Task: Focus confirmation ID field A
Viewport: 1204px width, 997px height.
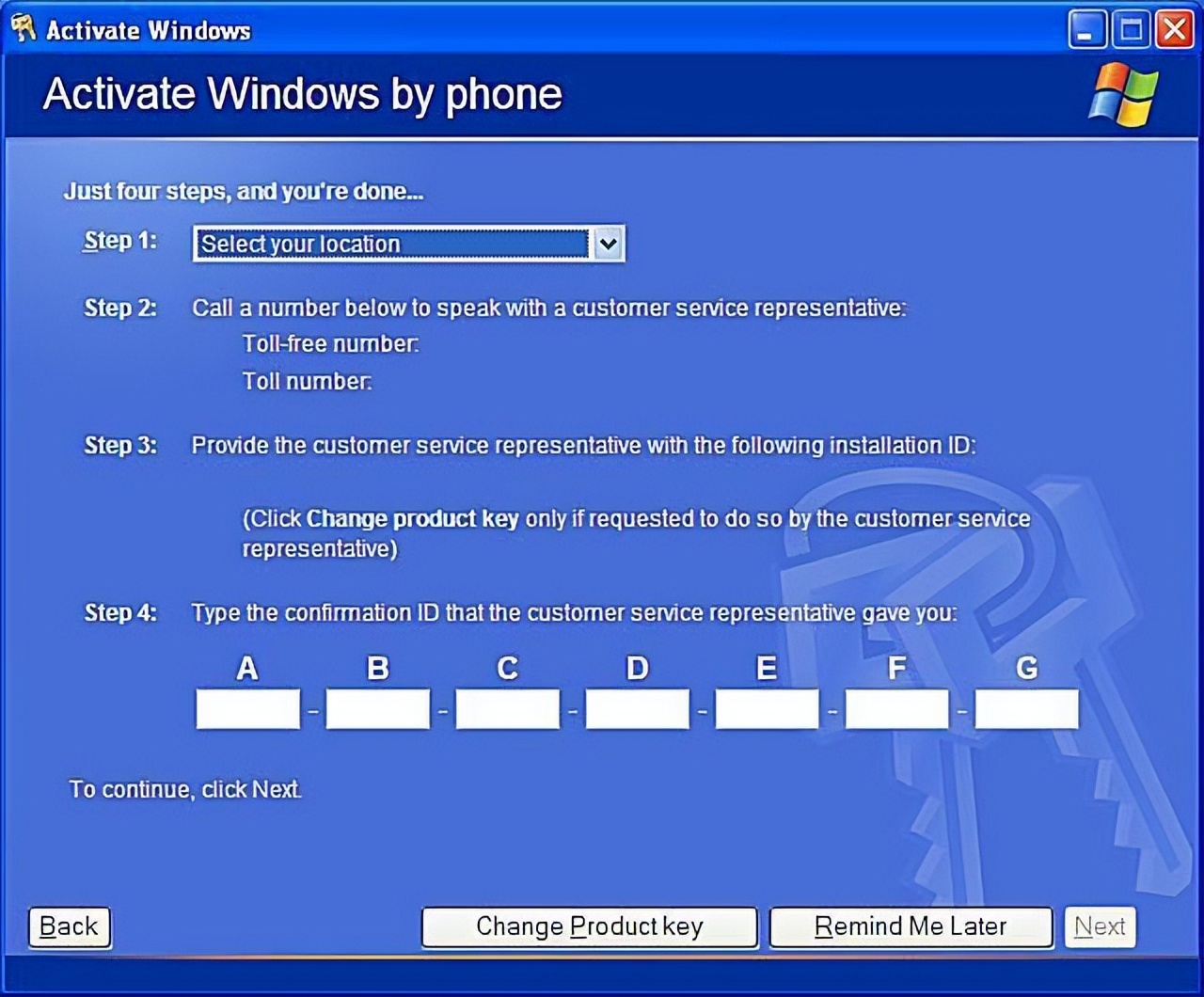Action: (248, 709)
